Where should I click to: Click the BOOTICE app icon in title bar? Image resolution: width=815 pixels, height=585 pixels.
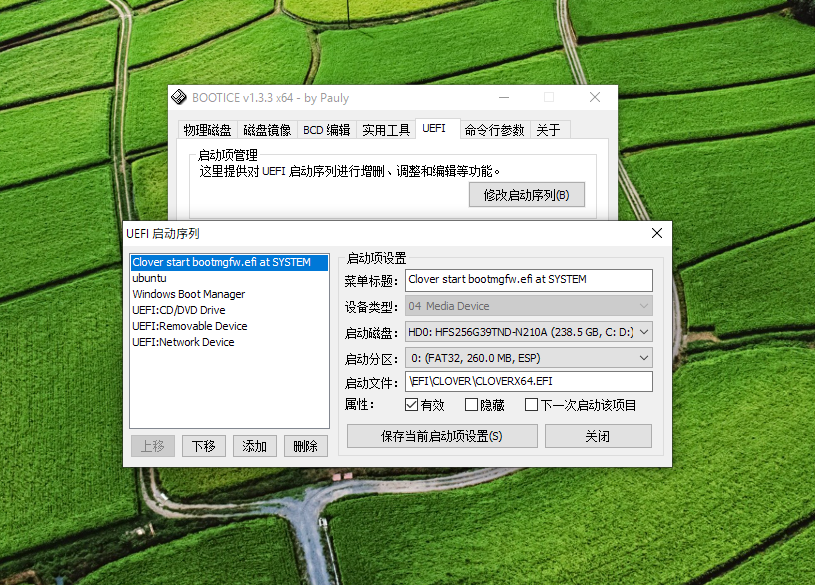(x=179, y=97)
